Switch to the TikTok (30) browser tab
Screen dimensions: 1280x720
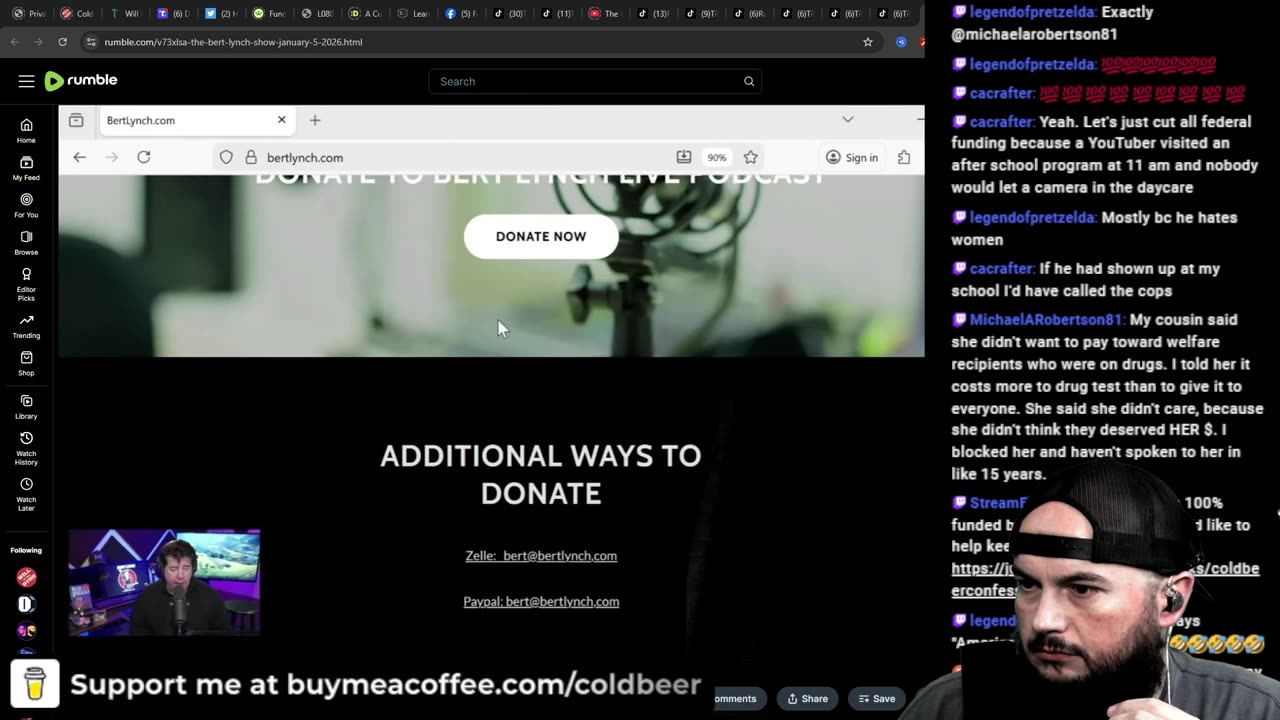click(x=509, y=13)
